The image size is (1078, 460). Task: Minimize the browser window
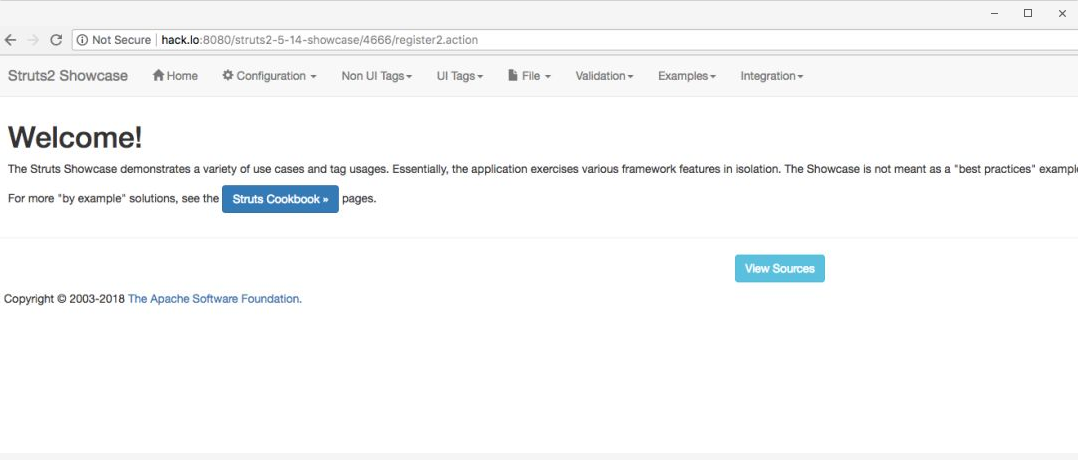994,13
